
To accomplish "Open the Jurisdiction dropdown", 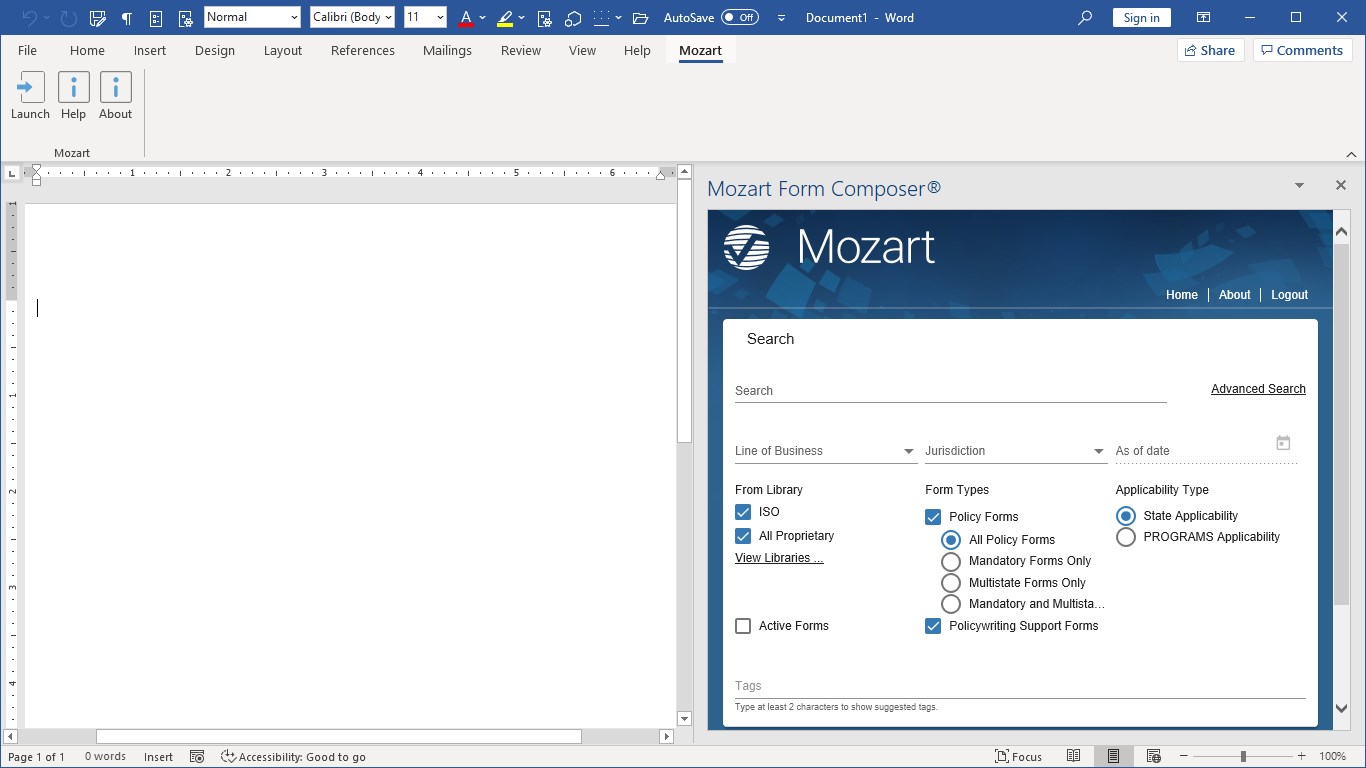I will coord(1016,451).
